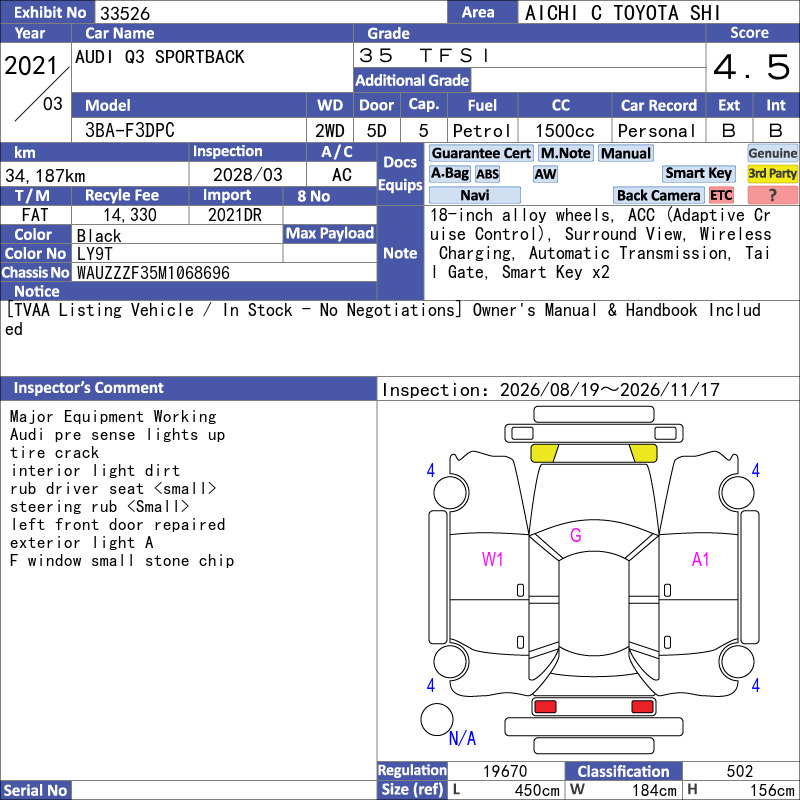Click the Exhibit No value 33526

tap(125, 13)
